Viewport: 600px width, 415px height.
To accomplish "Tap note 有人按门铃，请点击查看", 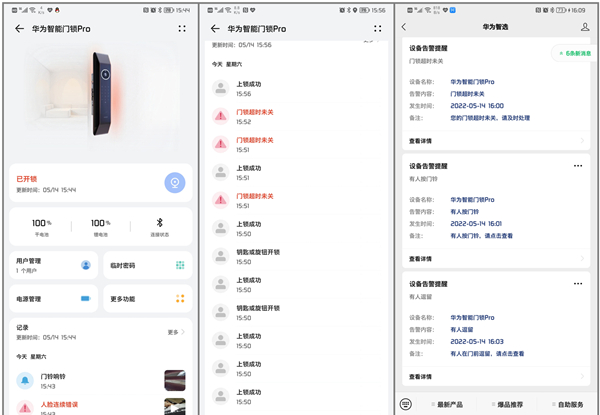I will click(481, 236).
